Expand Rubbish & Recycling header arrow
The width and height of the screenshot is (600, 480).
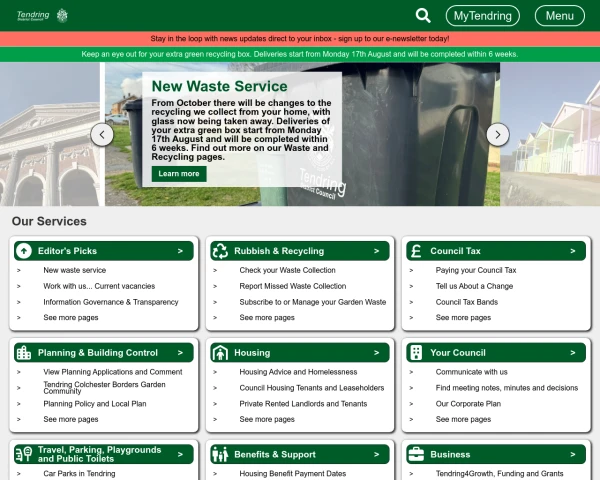click(377, 251)
